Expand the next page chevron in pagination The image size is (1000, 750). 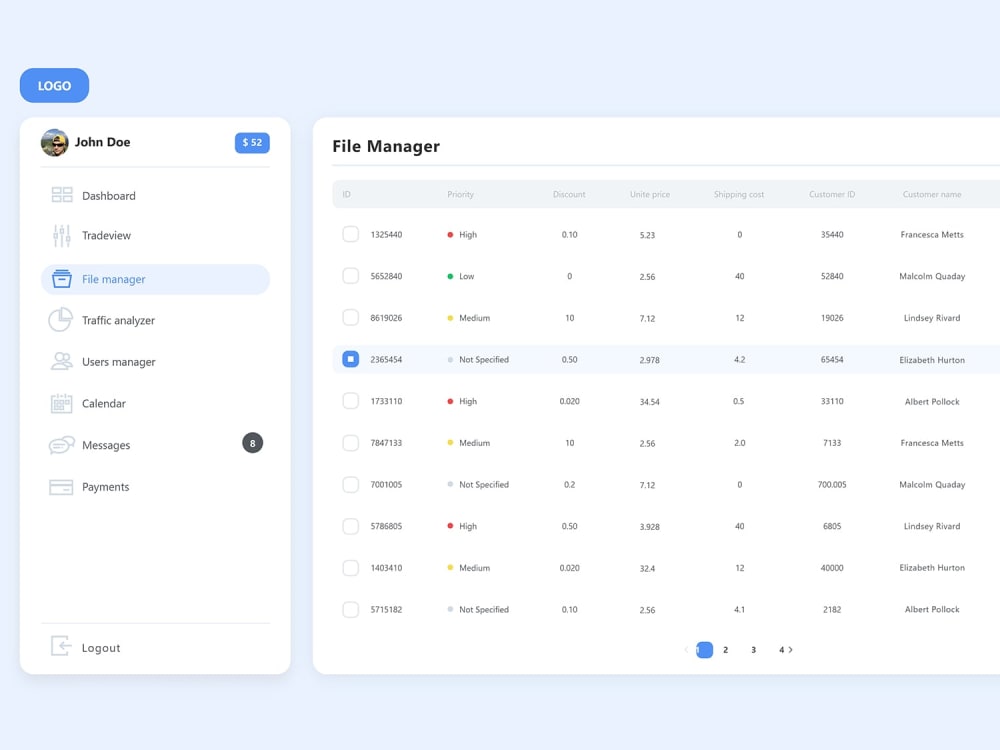click(x=789, y=650)
